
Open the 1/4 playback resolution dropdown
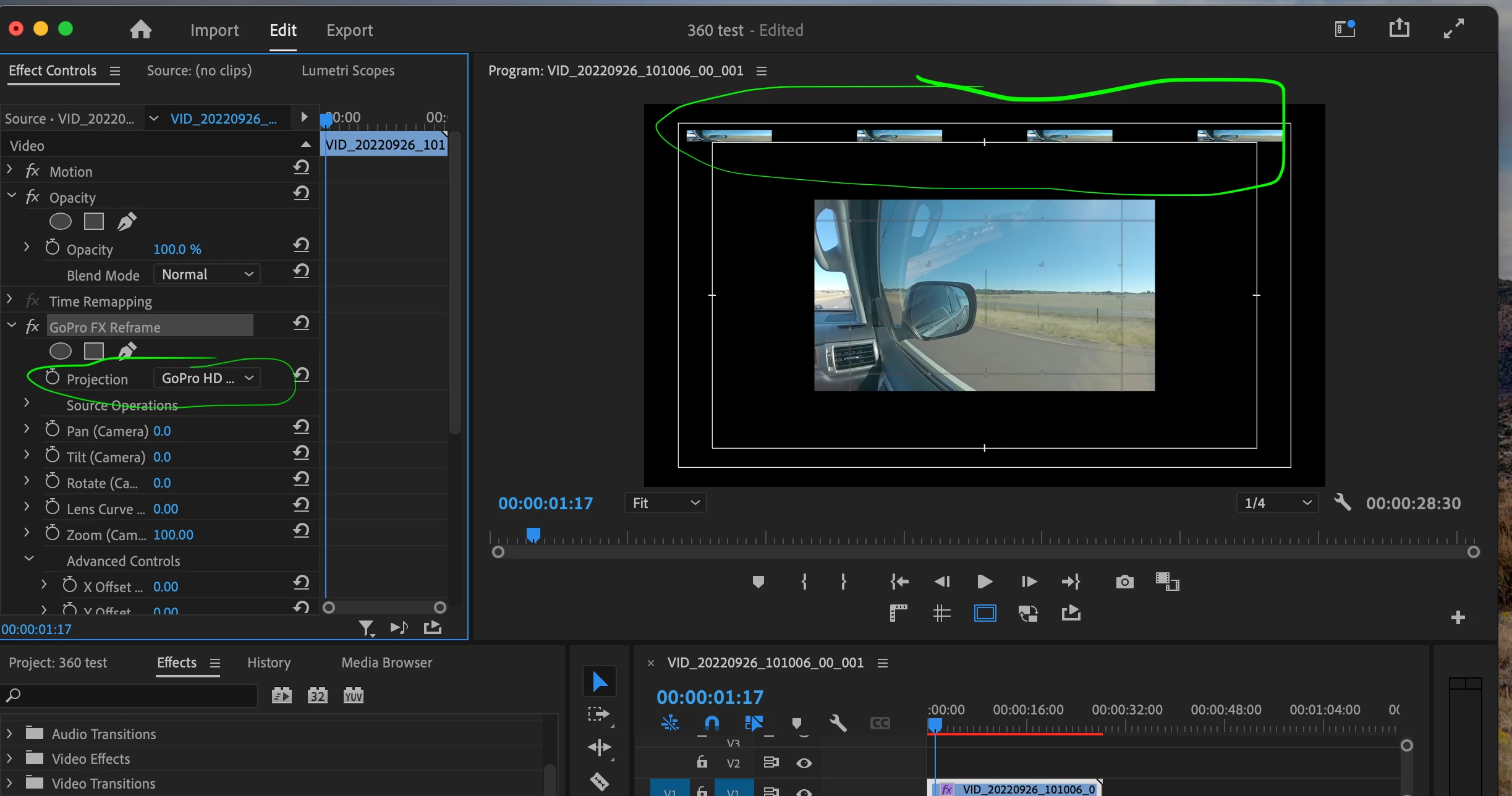pyautogui.click(x=1278, y=503)
